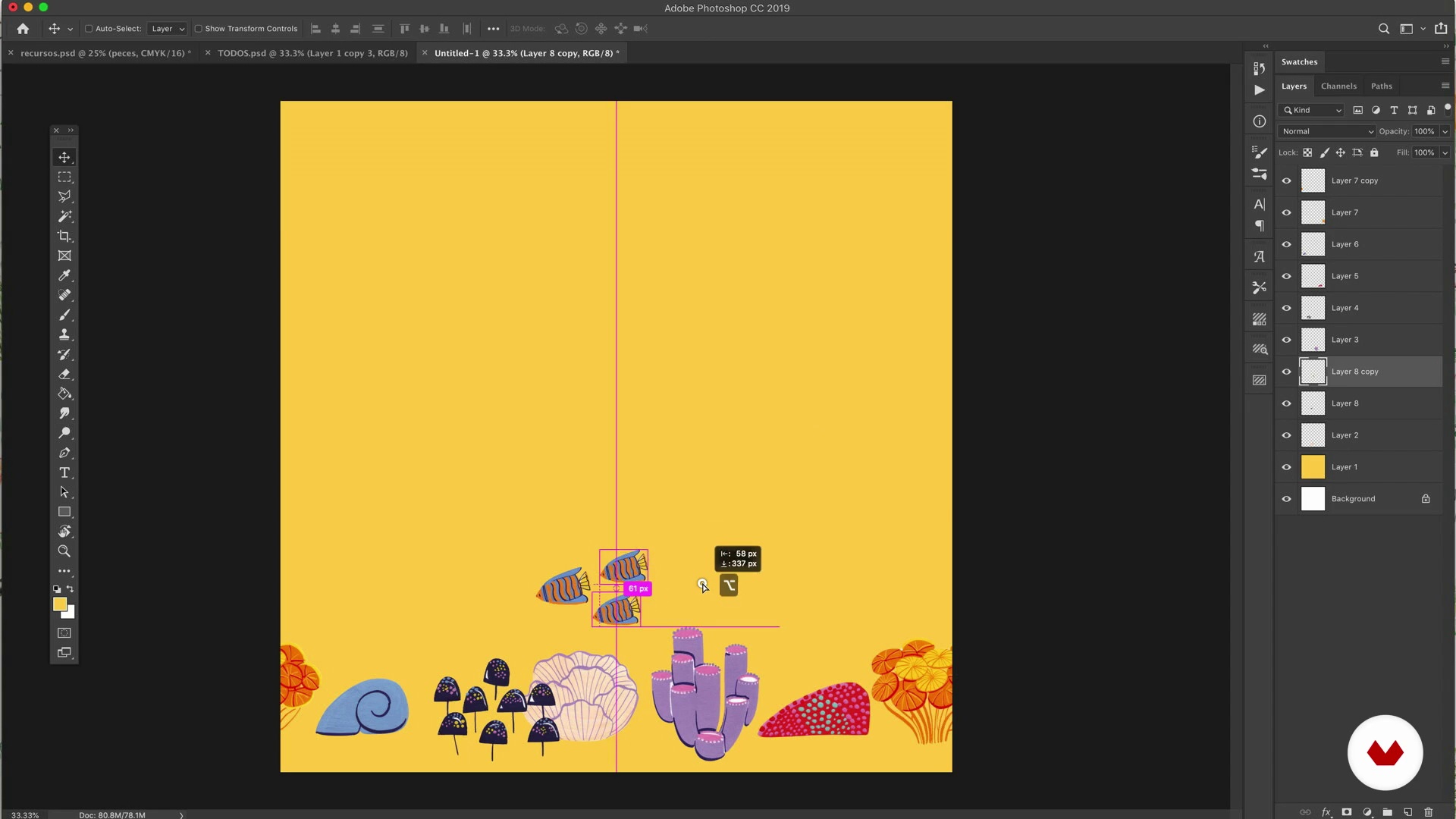Viewport: 1456px width, 819px height.
Task: Hide Layer 8 copy visibility eye
Action: pos(1287,372)
